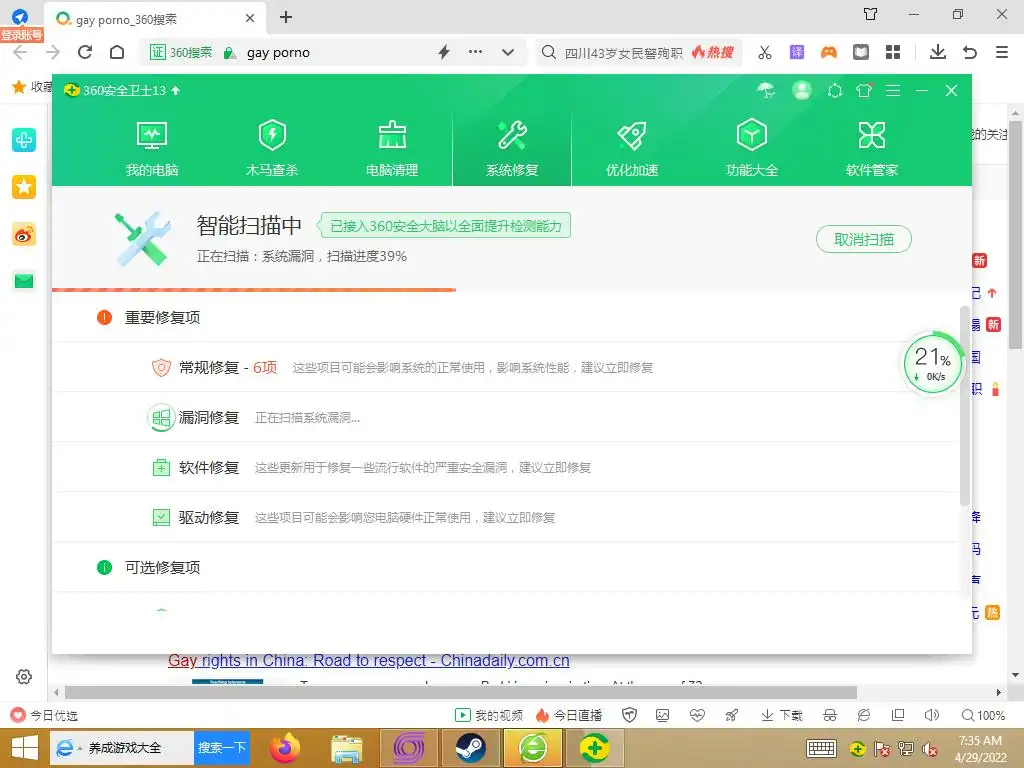Click the skin shirt icon in 360 title bar
This screenshot has height=768, width=1024.
864,91
